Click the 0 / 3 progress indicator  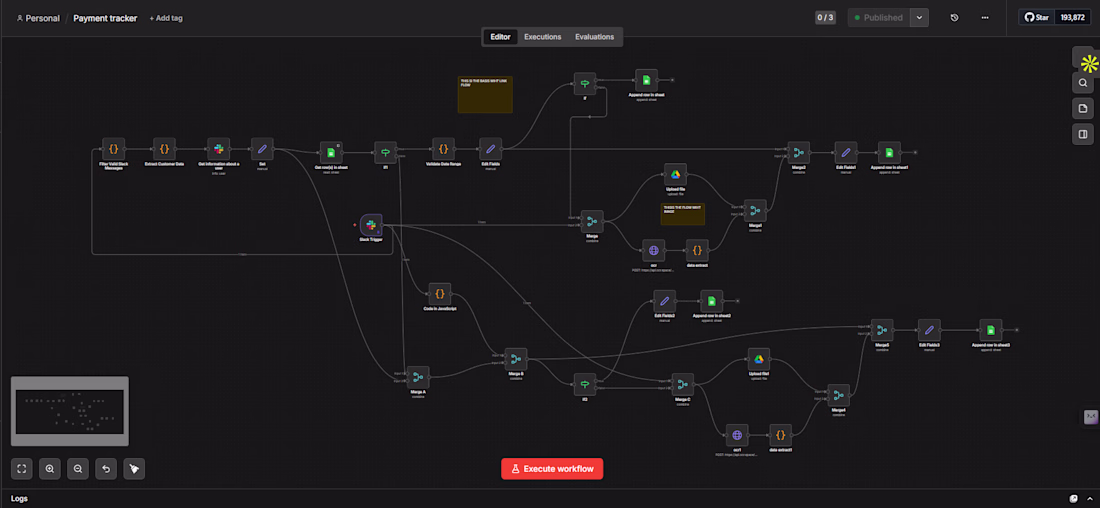tap(825, 18)
